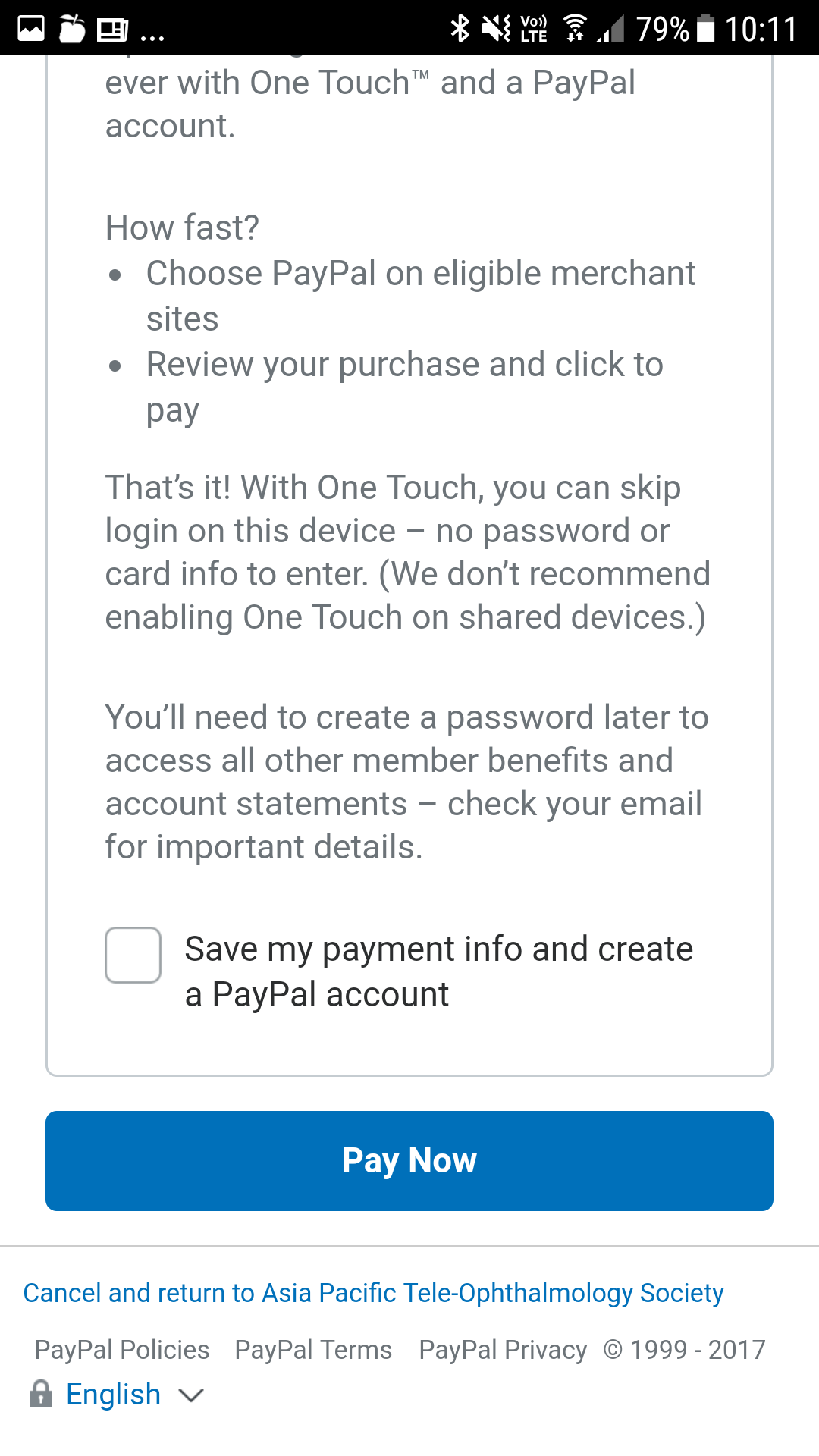Click the padlock icon beside English

(x=41, y=1394)
